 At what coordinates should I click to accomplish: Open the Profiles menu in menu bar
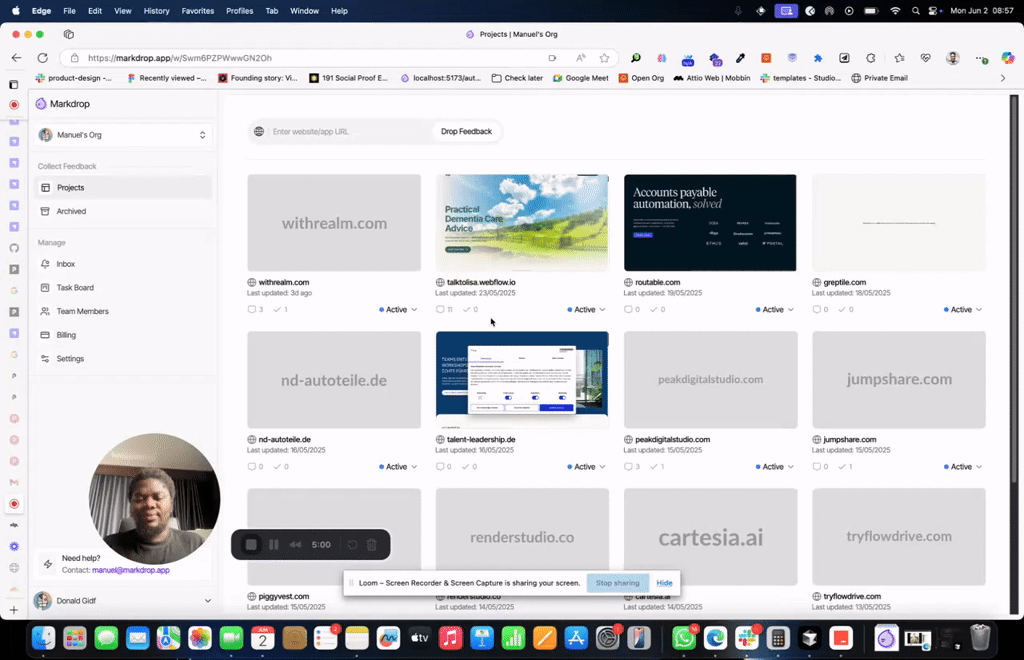tap(239, 10)
